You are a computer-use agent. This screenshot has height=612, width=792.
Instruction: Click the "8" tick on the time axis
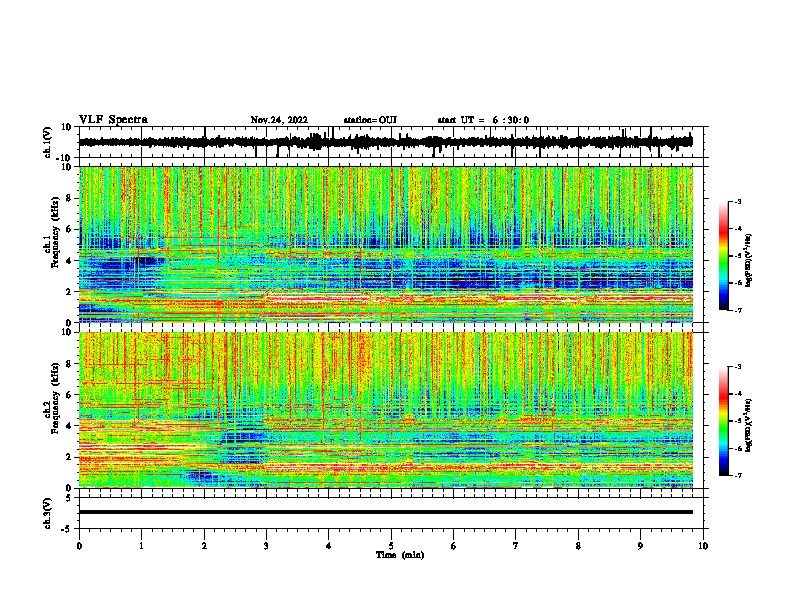[x=578, y=546]
